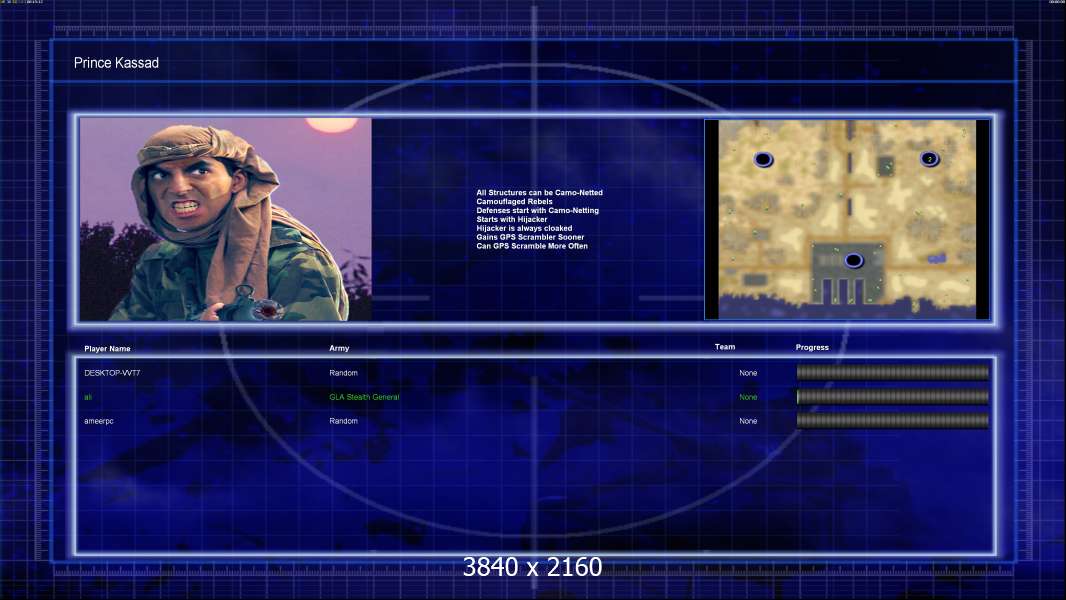Click Random army for ameerpc
Viewport: 1066px width, 600px height.
[x=343, y=421]
